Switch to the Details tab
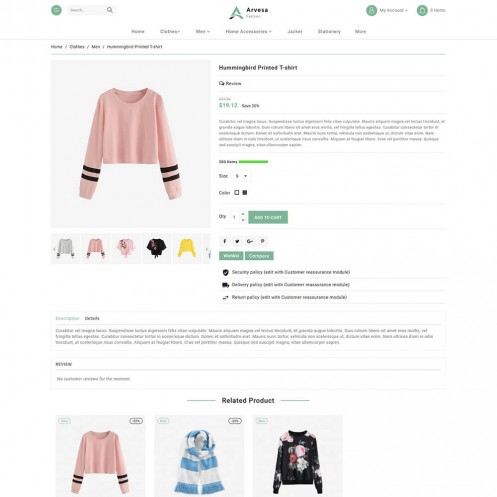The image size is (497, 497). (x=92, y=318)
